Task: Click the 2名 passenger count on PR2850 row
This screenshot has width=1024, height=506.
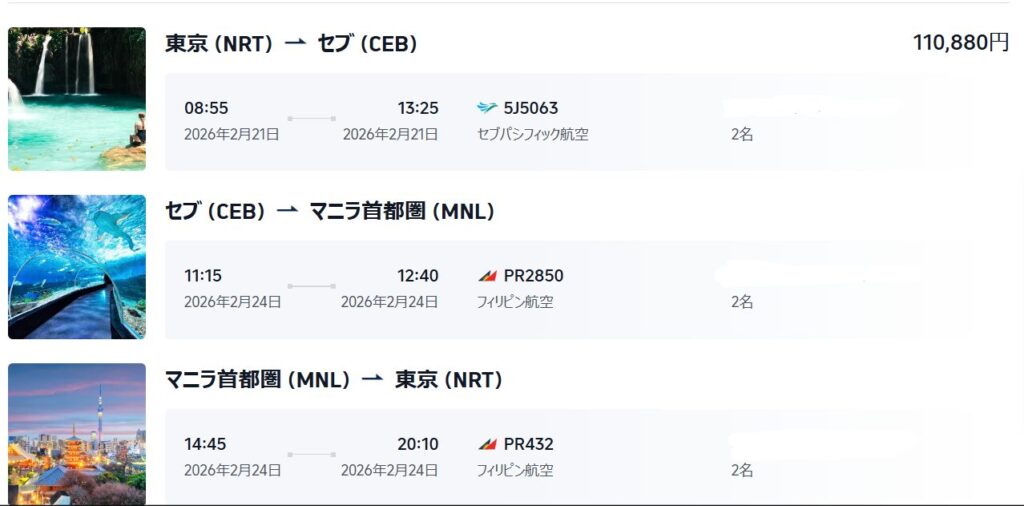Action: click(742, 301)
